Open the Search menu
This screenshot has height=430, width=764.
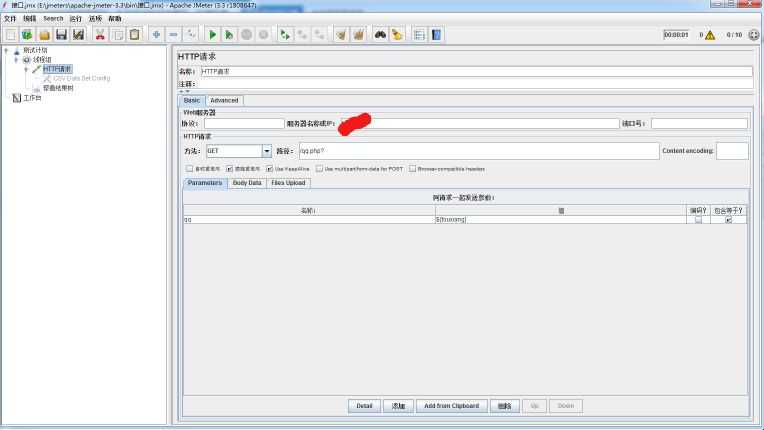tap(53, 19)
